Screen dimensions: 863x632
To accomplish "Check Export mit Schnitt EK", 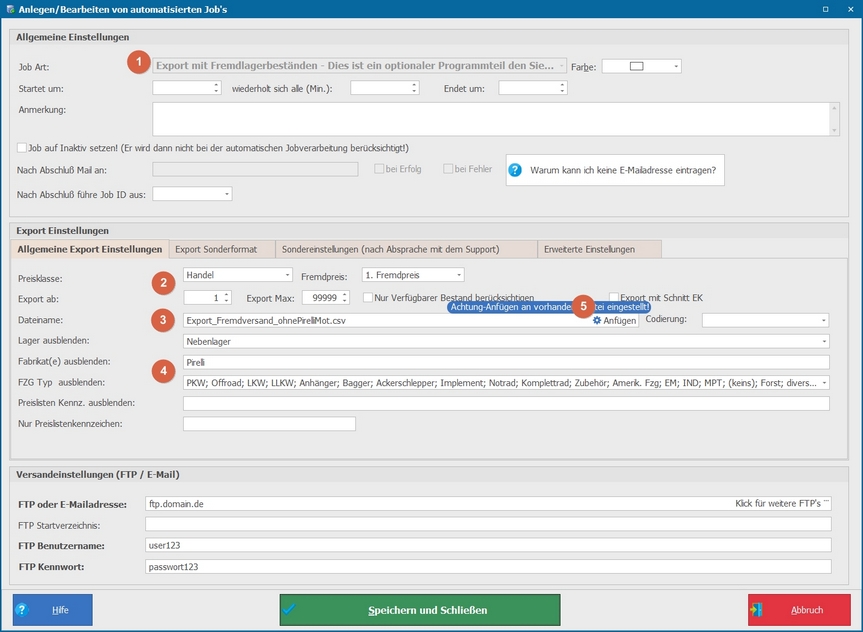I will pos(614,297).
